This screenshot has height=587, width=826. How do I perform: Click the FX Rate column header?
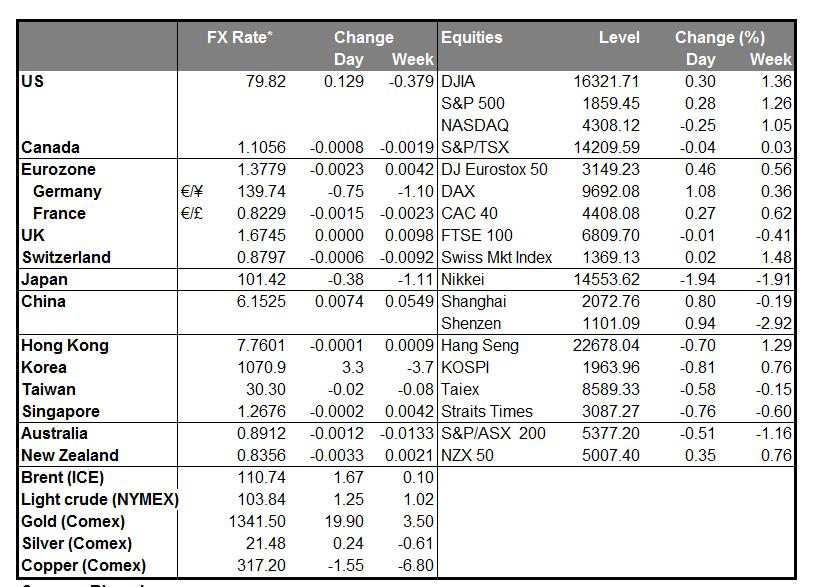pyautogui.click(x=240, y=38)
